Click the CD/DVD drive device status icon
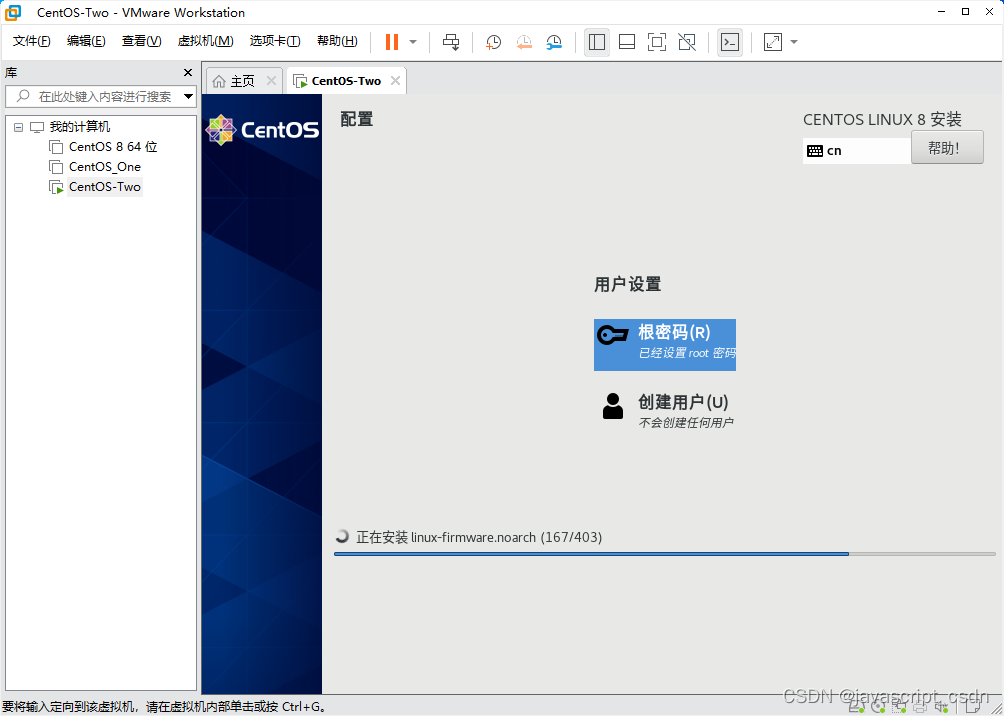The height and width of the screenshot is (716, 1004). (877, 706)
